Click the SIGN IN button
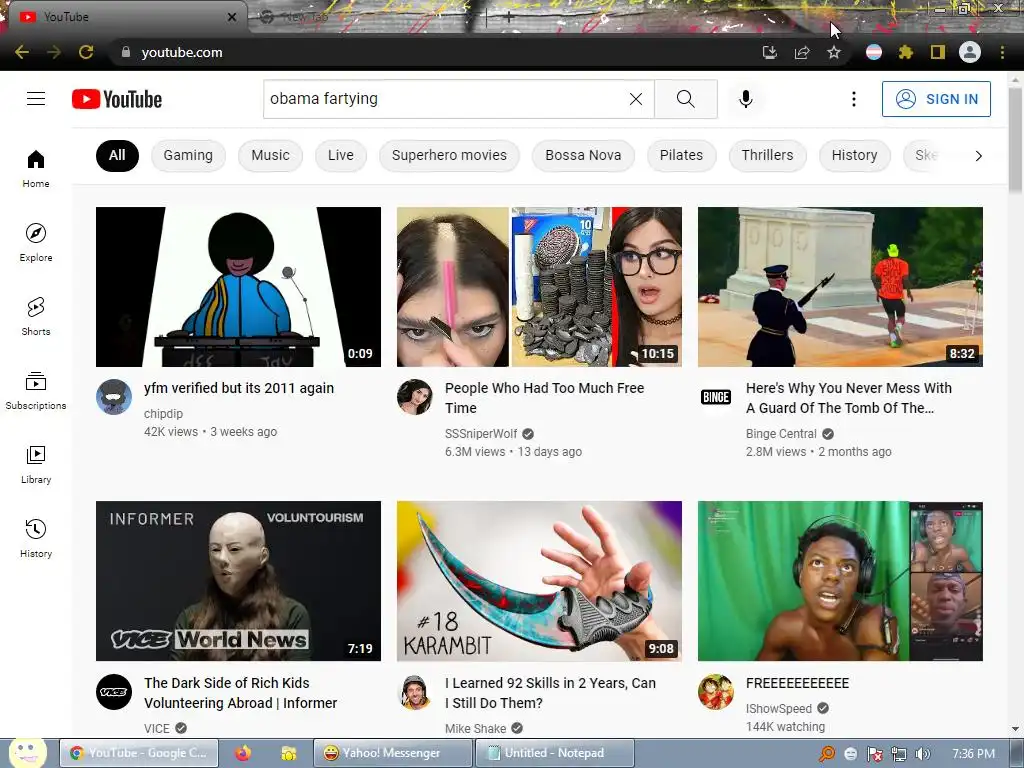The height and width of the screenshot is (768, 1024). pyautogui.click(x=936, y=99)
